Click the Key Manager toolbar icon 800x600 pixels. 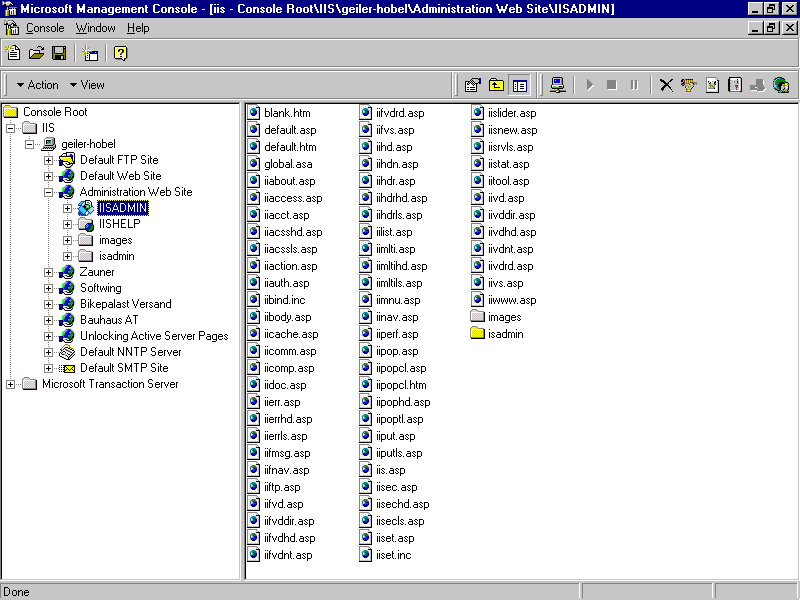(689, 85)
